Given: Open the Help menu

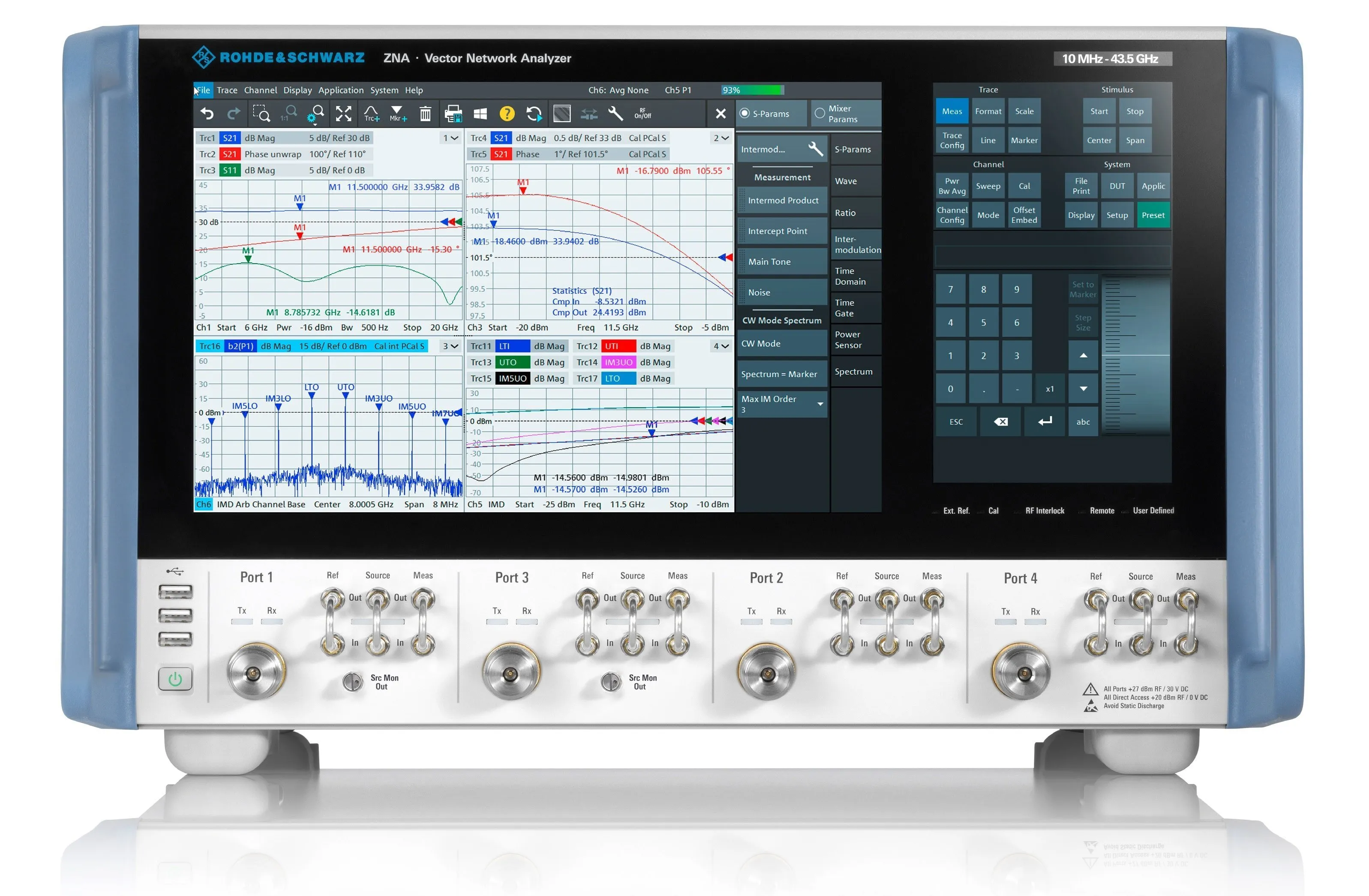Looking at the screenshot, I should pyautogui.click(x=414, y=90).
